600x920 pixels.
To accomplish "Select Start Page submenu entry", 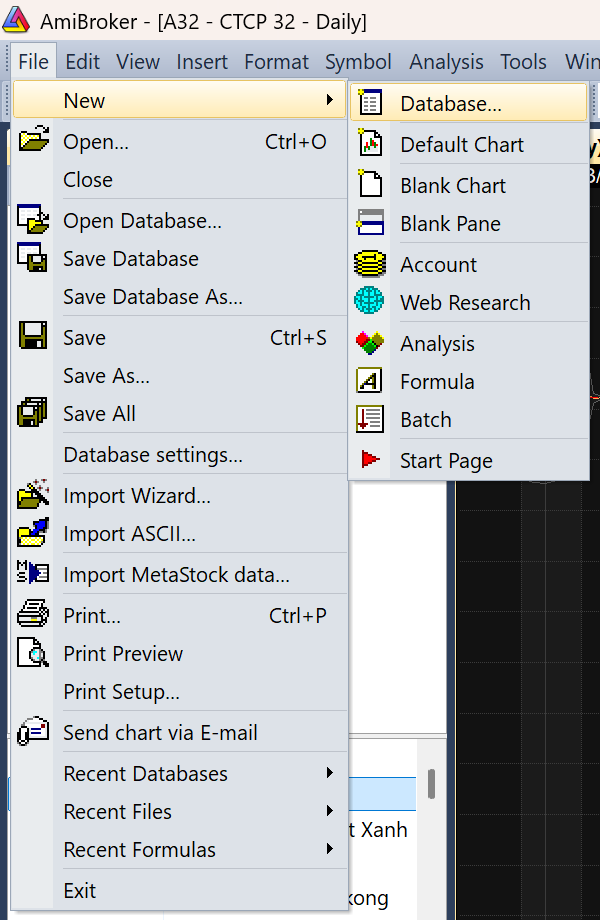I will 469,461.
